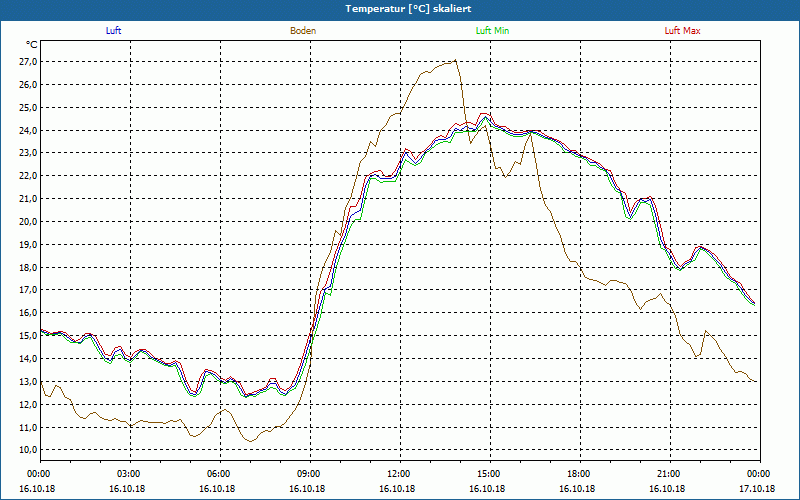Viewport: 800px width, 500px height.
Task: Click the 03:00 time axis label
Action: [x=130, y=474]
